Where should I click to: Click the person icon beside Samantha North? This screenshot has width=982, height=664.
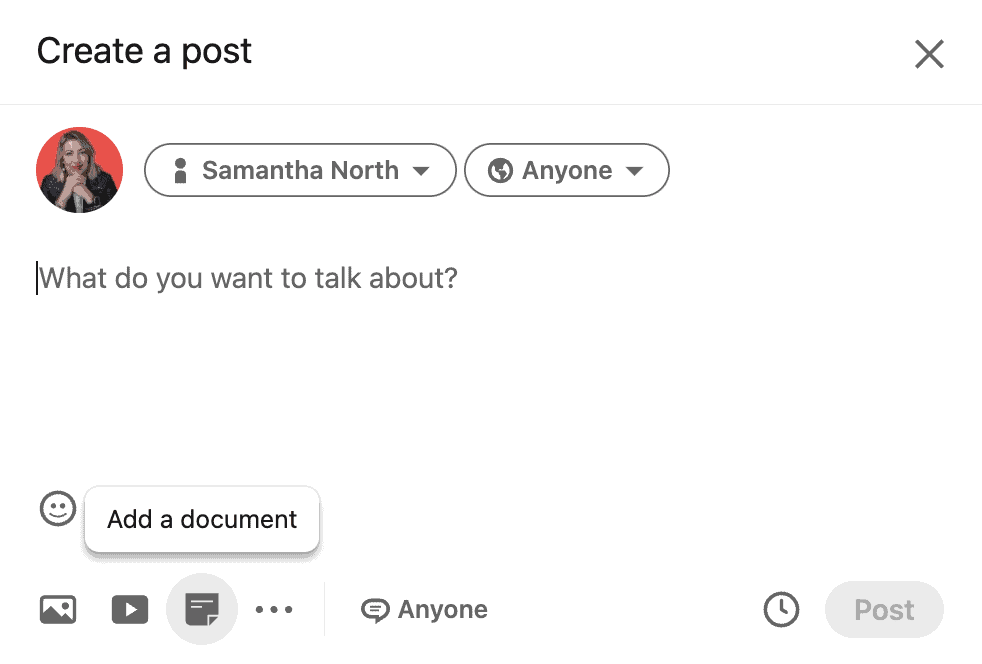180,170
